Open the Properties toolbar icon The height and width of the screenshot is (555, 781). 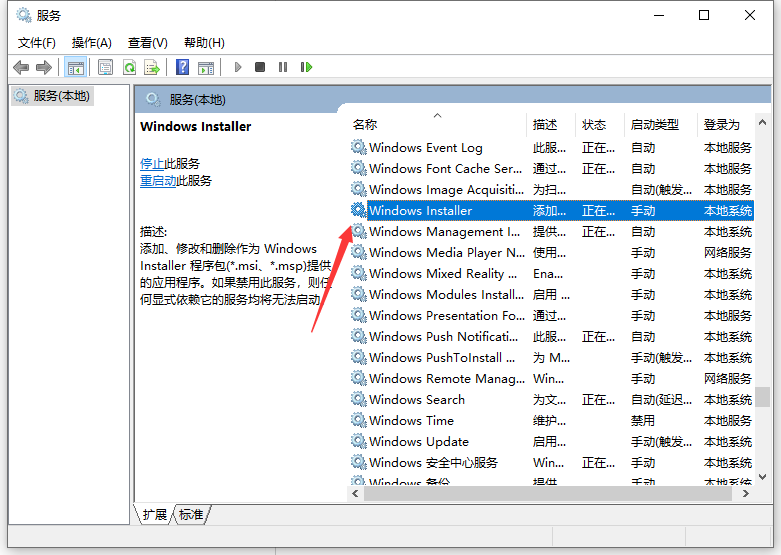click(x=105, y=67)
